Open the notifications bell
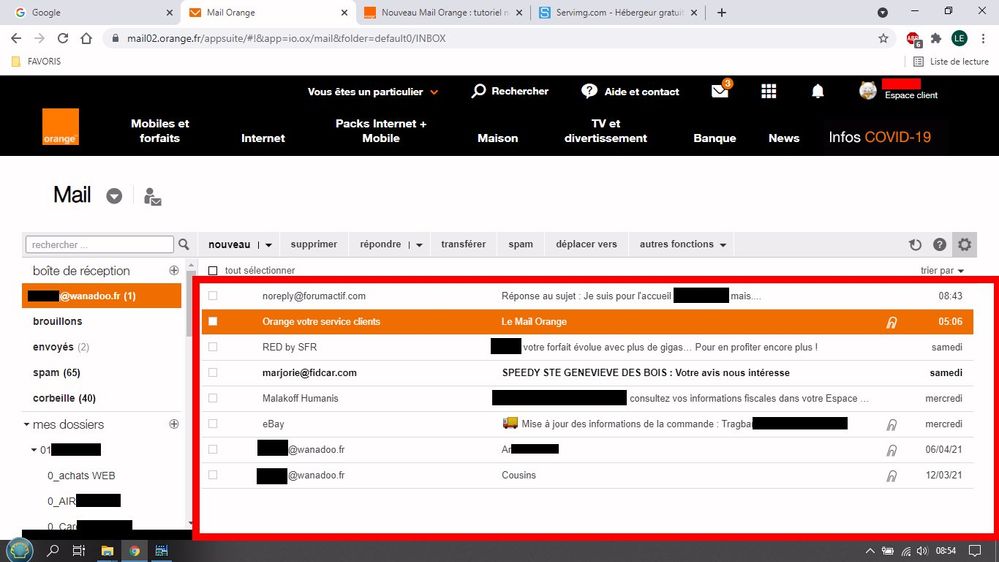Image resolution: width=999 pixels, height=562 pixels. [x=817, y=91]
